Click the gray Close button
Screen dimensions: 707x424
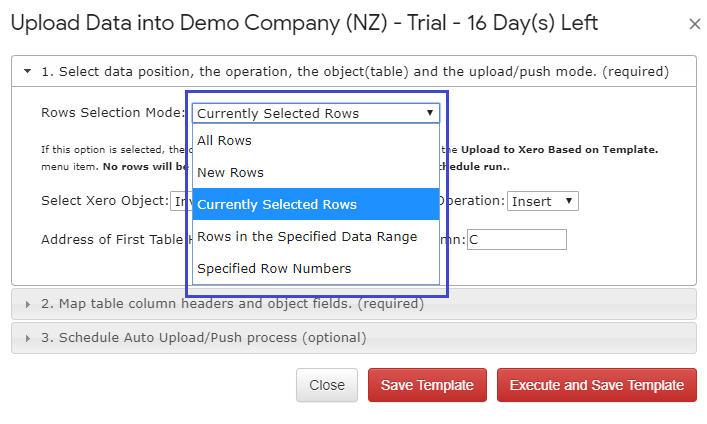327,385
